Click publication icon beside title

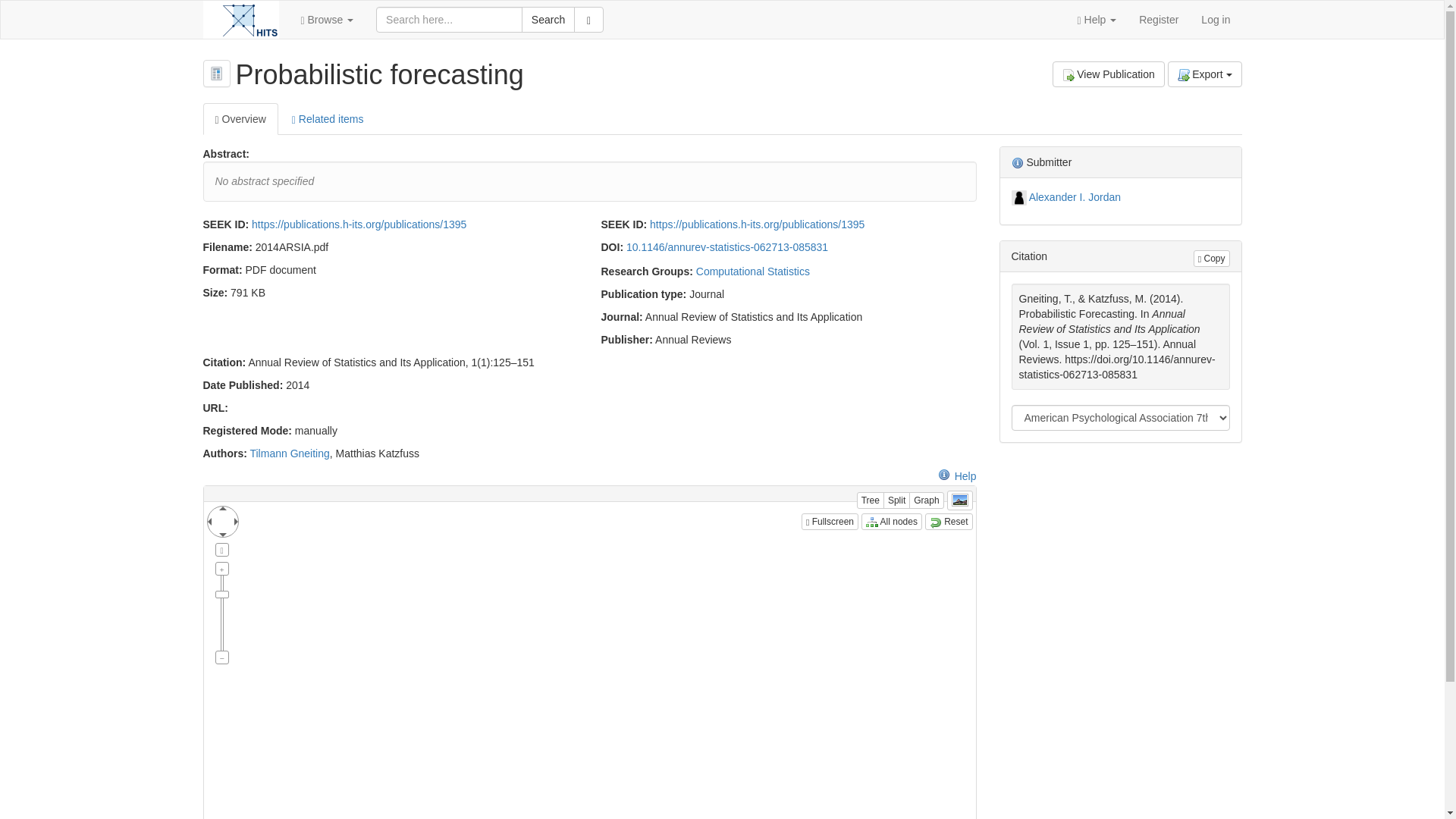coord(216,74)
